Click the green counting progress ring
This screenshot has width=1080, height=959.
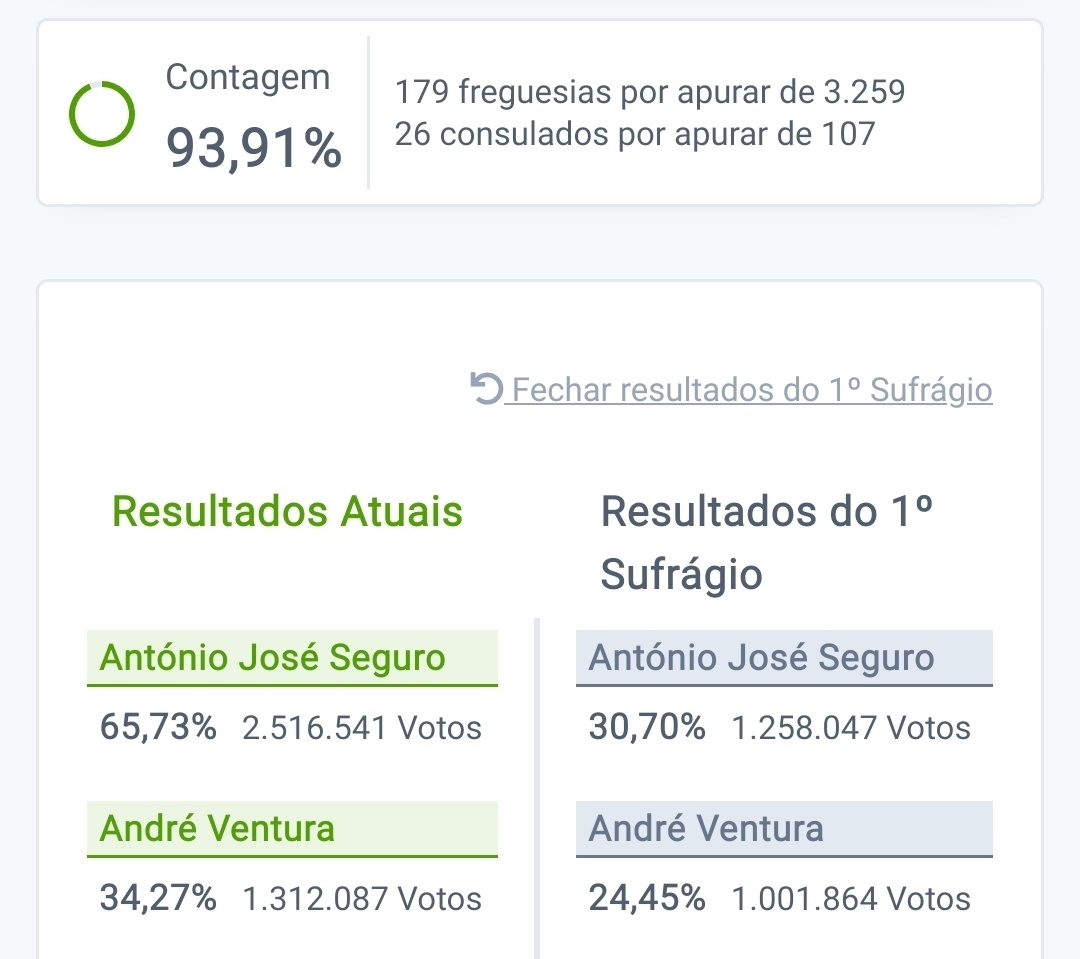[x=101, y=114]
